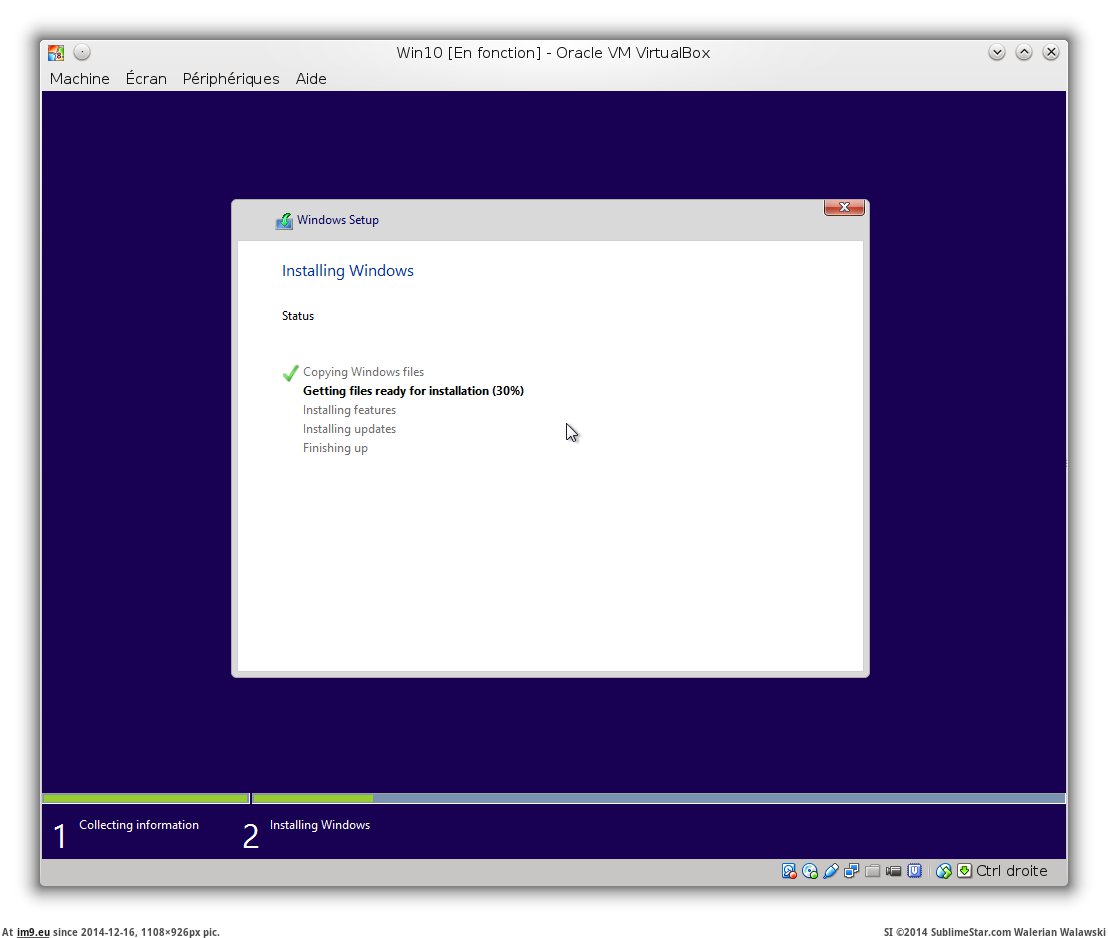Open the network adapters status icon

851,871
